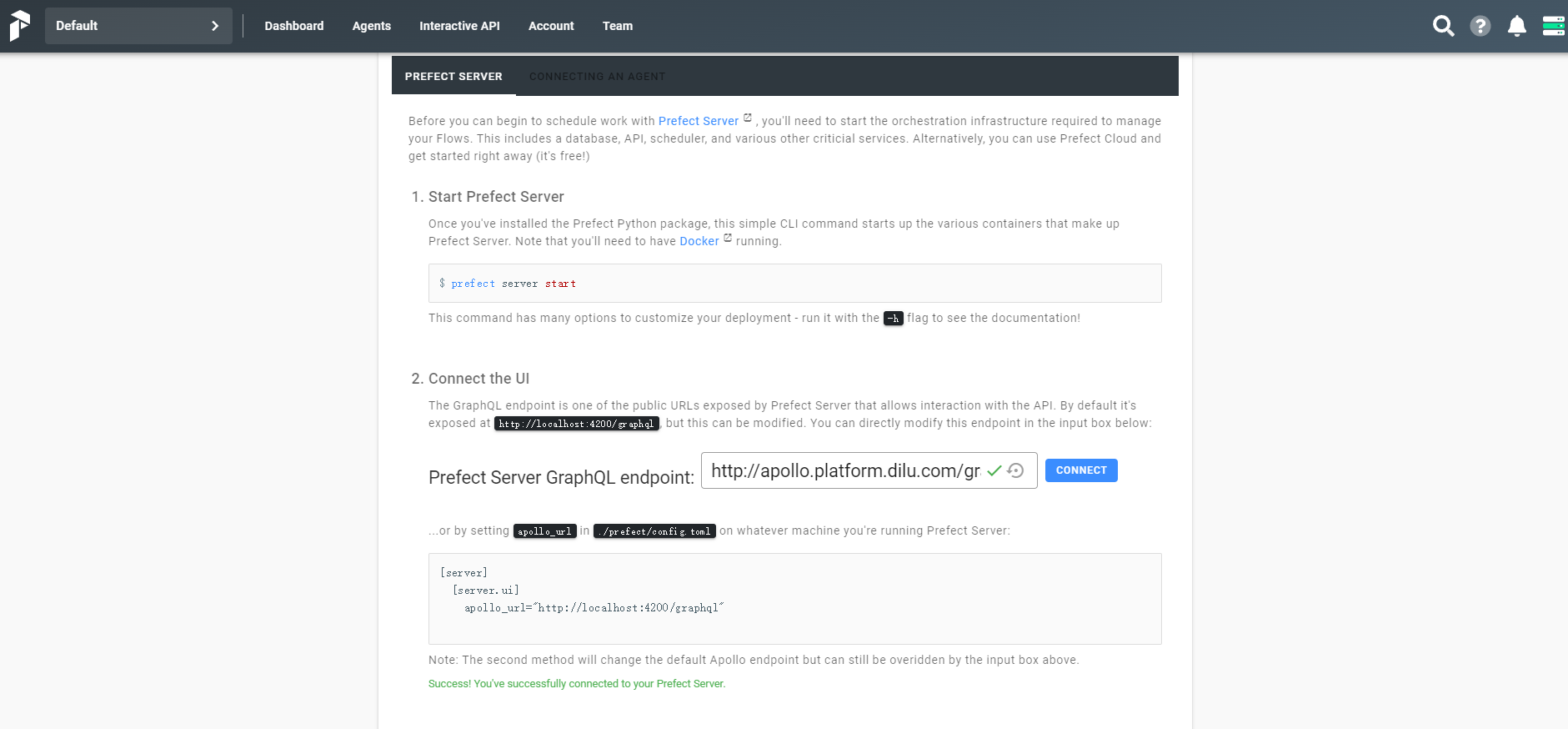Click the Success connected message
This screenshot has height=729, width=1568.
[x=577, y=684]
